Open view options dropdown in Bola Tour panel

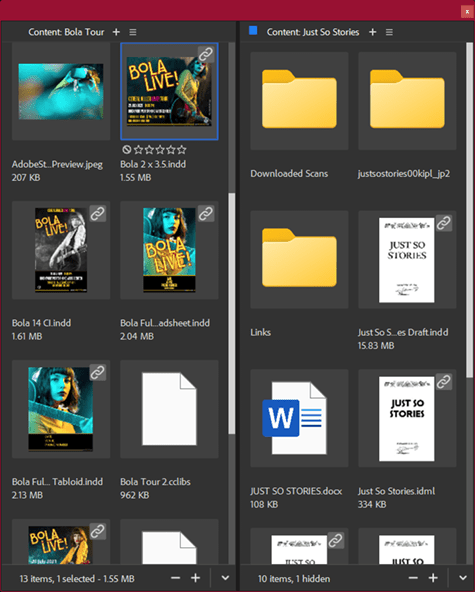pyautogui.click(x=225, y=578)
